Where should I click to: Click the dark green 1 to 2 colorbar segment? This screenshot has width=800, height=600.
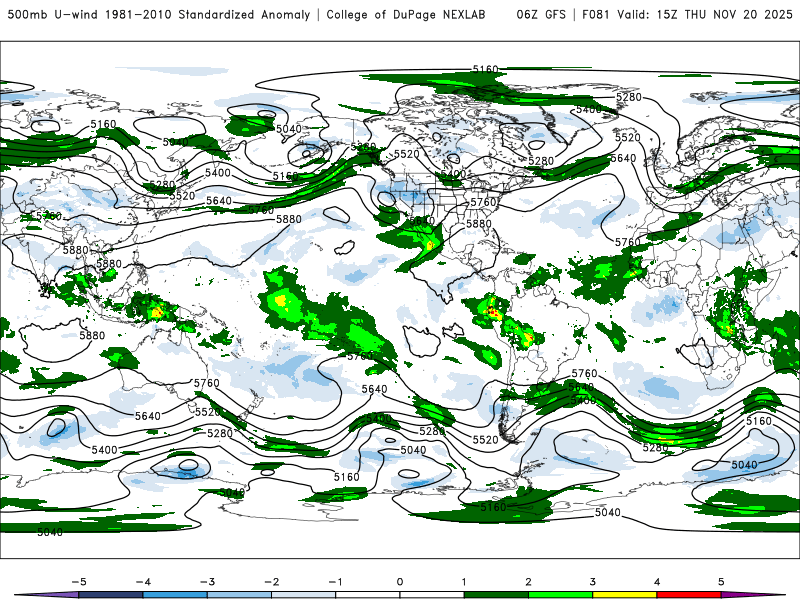tap(496, 595)
